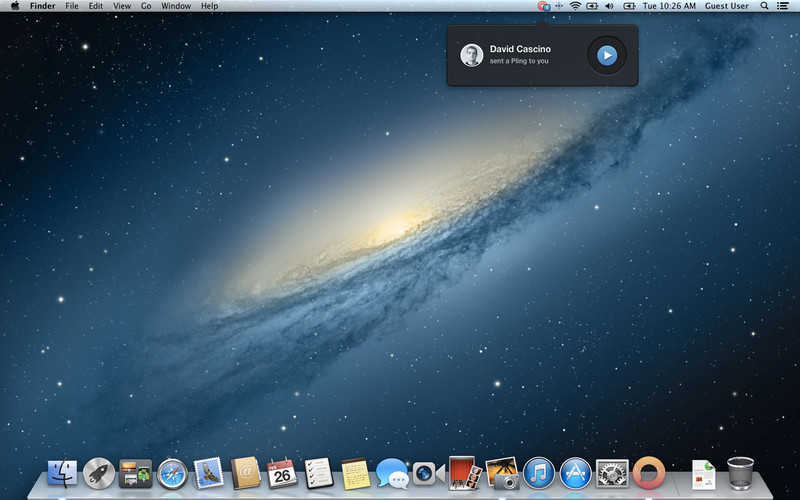Viewport: 800px width, 500px height.
Task: Open the volume control in menu bar
Action: 609,6
